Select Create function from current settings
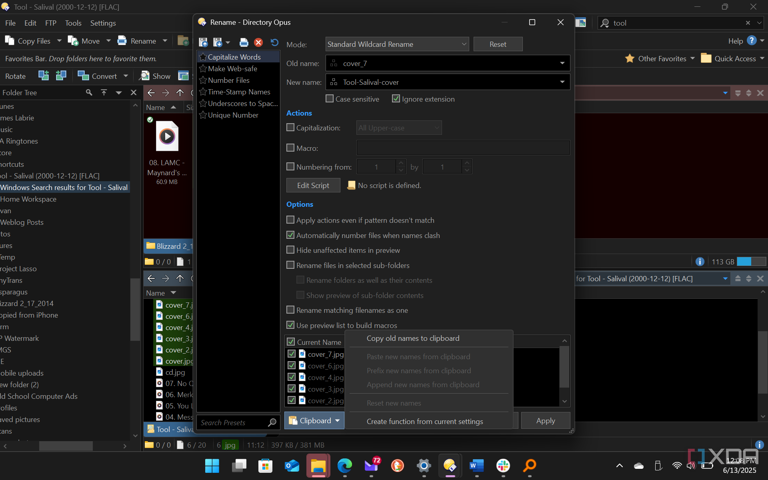This screenshot has height=480, width=768. point(424,421)
